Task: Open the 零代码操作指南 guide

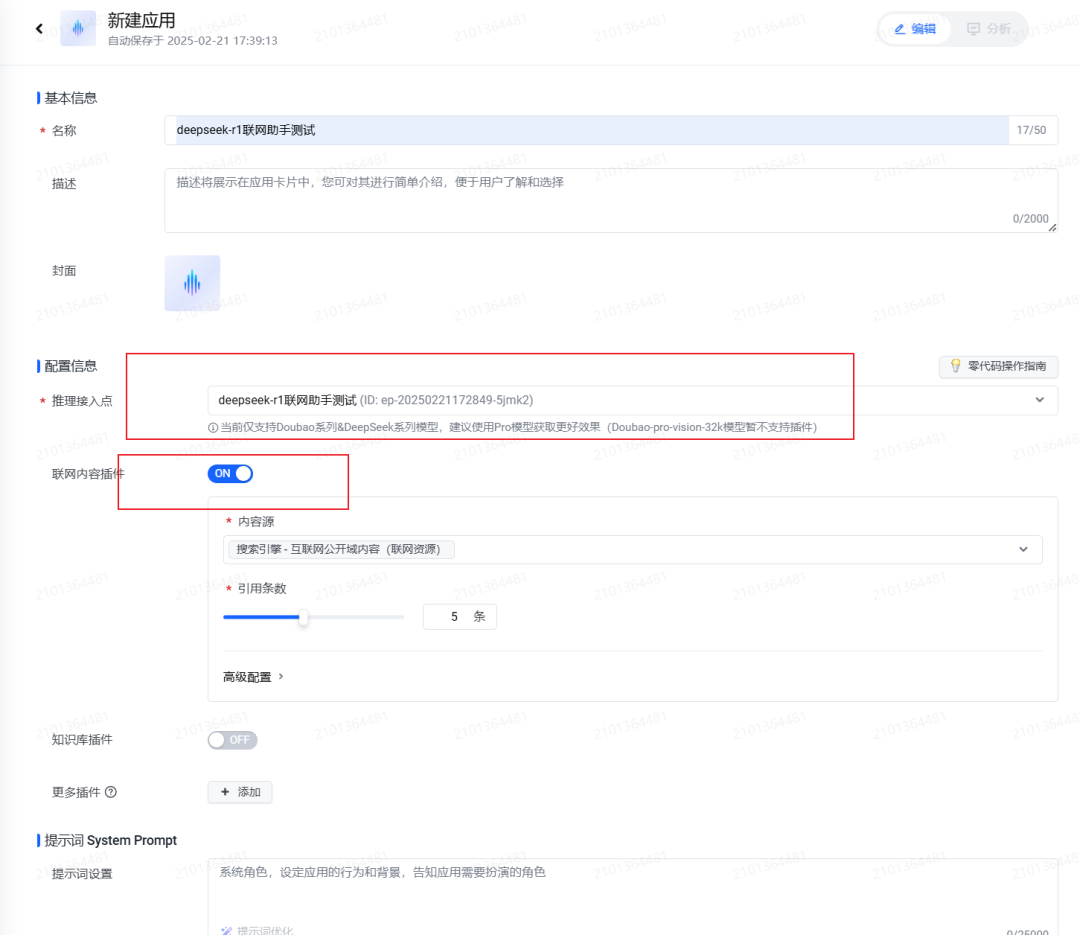Action: point(998,366)
